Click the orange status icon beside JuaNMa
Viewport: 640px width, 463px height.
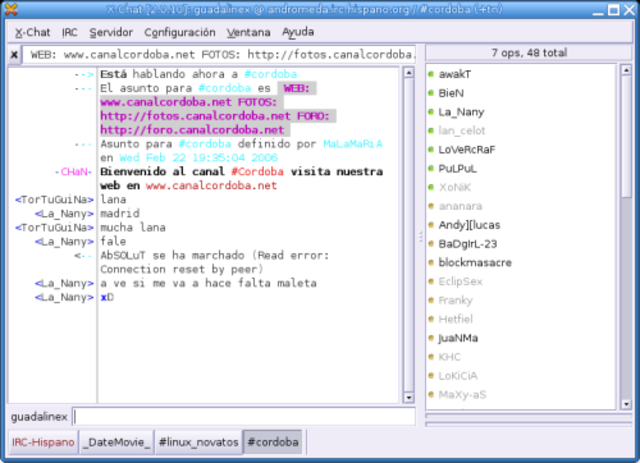point(431,338)
